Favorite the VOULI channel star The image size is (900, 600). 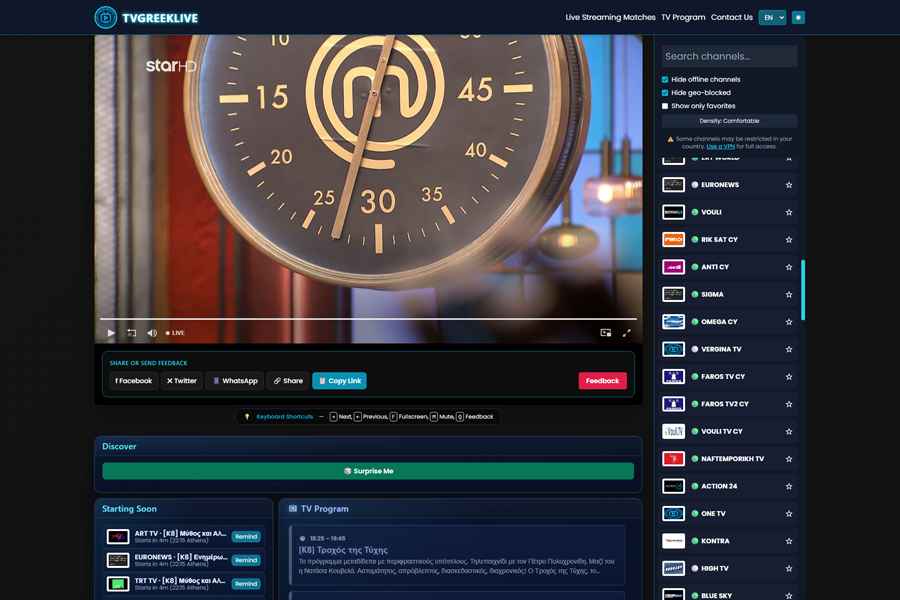(789, 212)
